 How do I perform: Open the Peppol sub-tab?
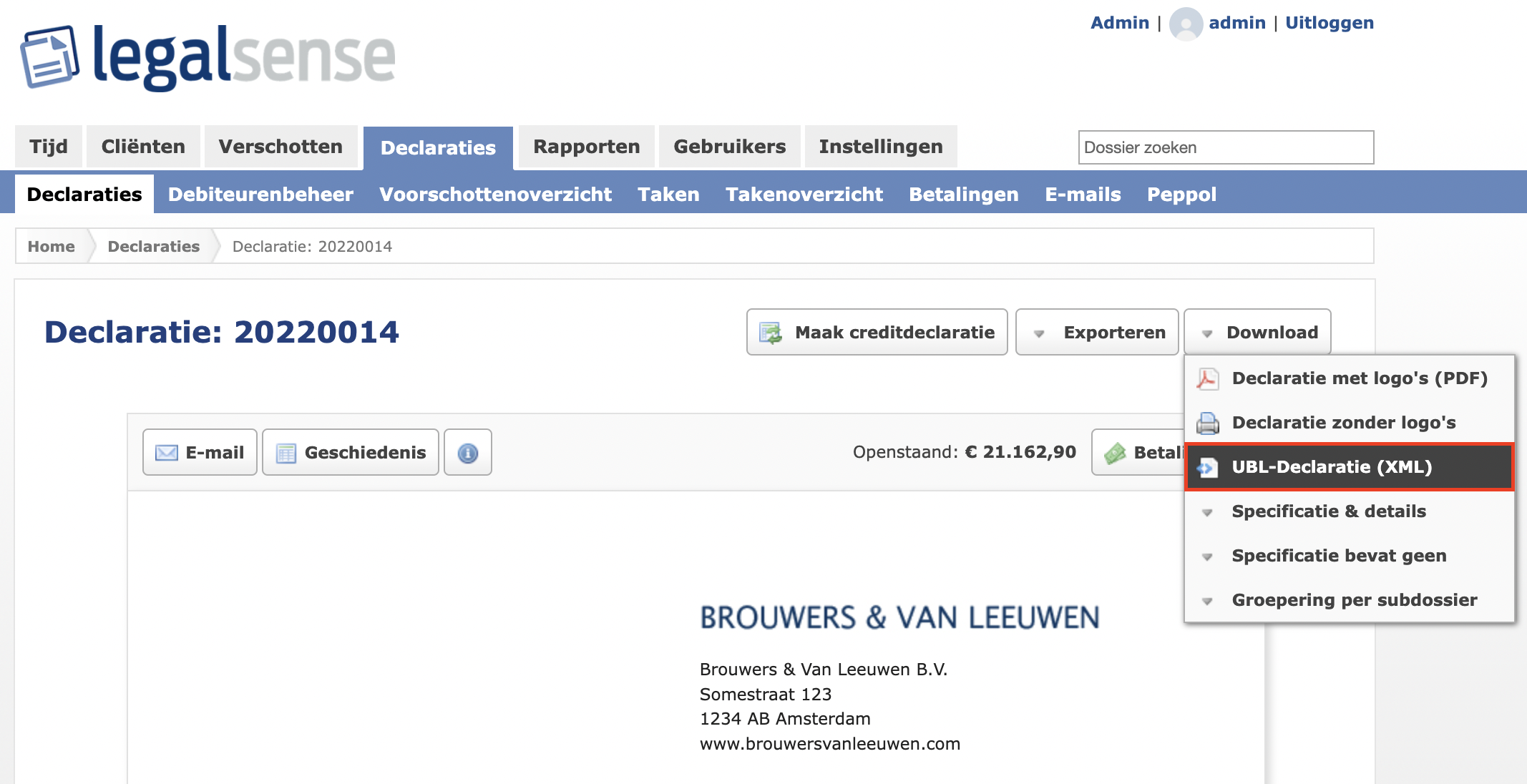point(1181,195)
